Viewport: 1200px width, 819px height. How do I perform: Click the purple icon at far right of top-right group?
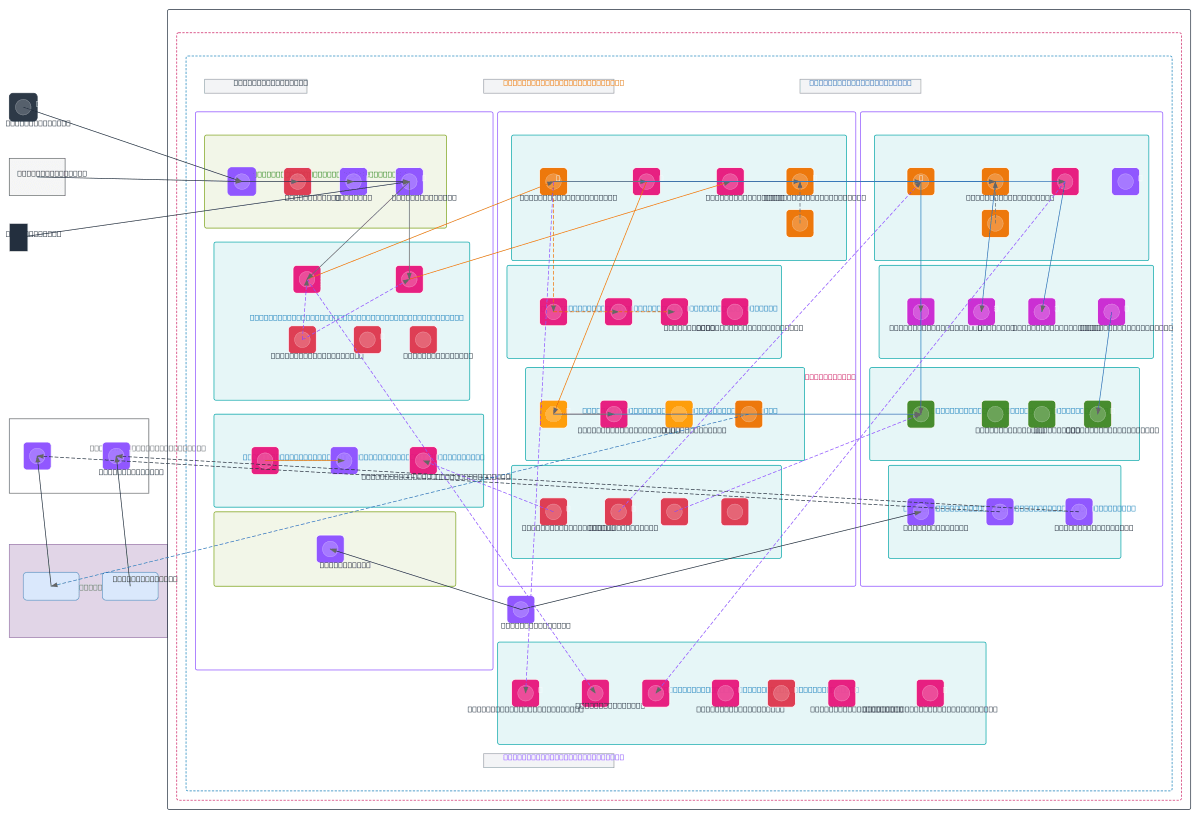[1125, 181]
